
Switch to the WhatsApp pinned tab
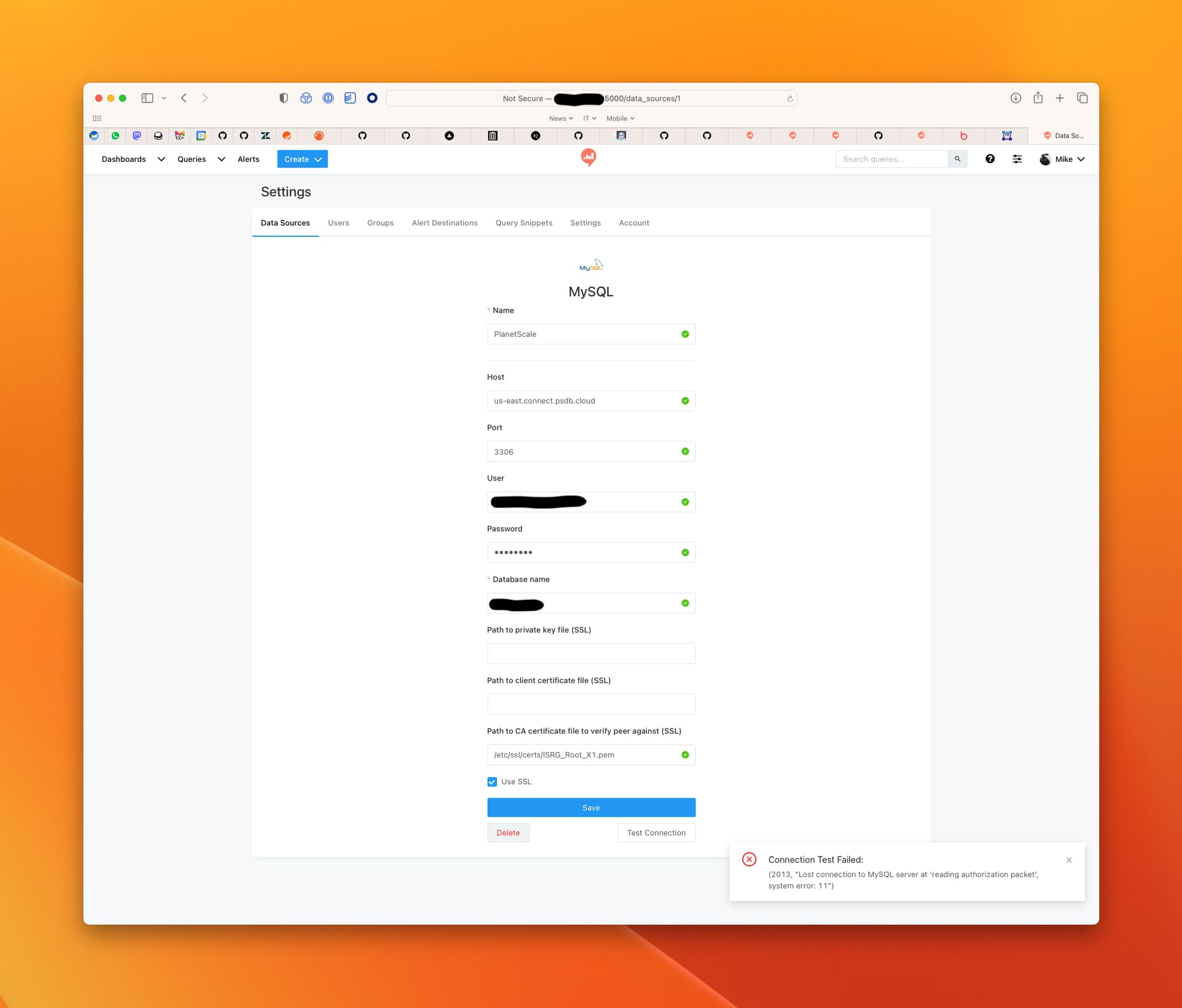(115, 136)
